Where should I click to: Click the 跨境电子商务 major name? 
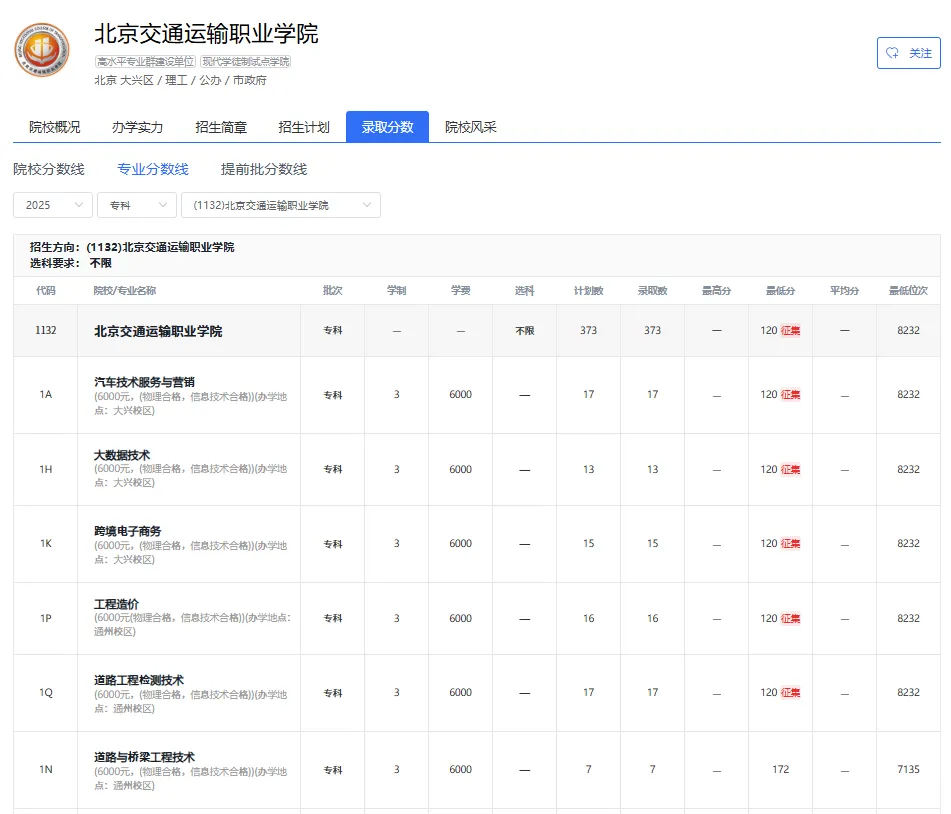pyautogui.click(x=127, y=531)
